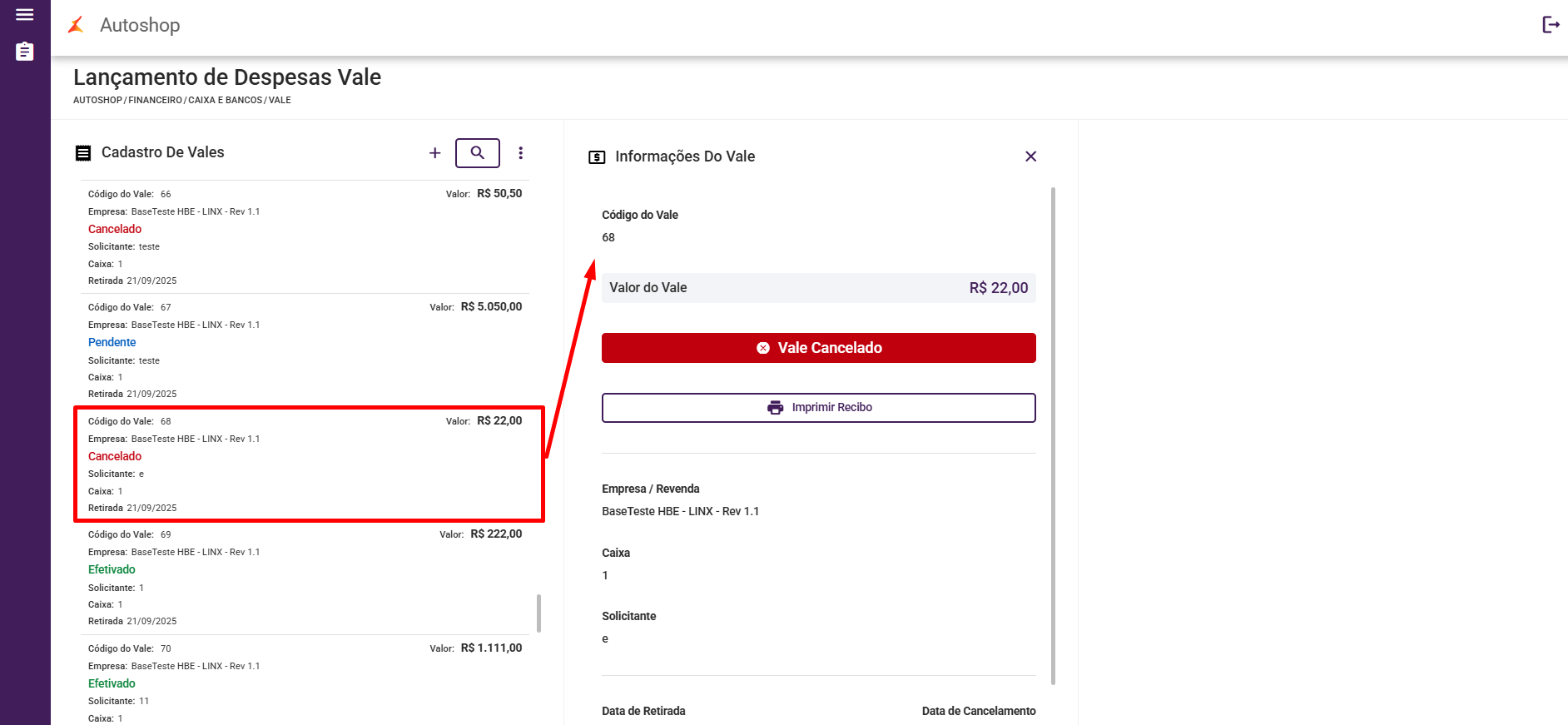Click the Autoshop app title

click(x=140, y=25)
